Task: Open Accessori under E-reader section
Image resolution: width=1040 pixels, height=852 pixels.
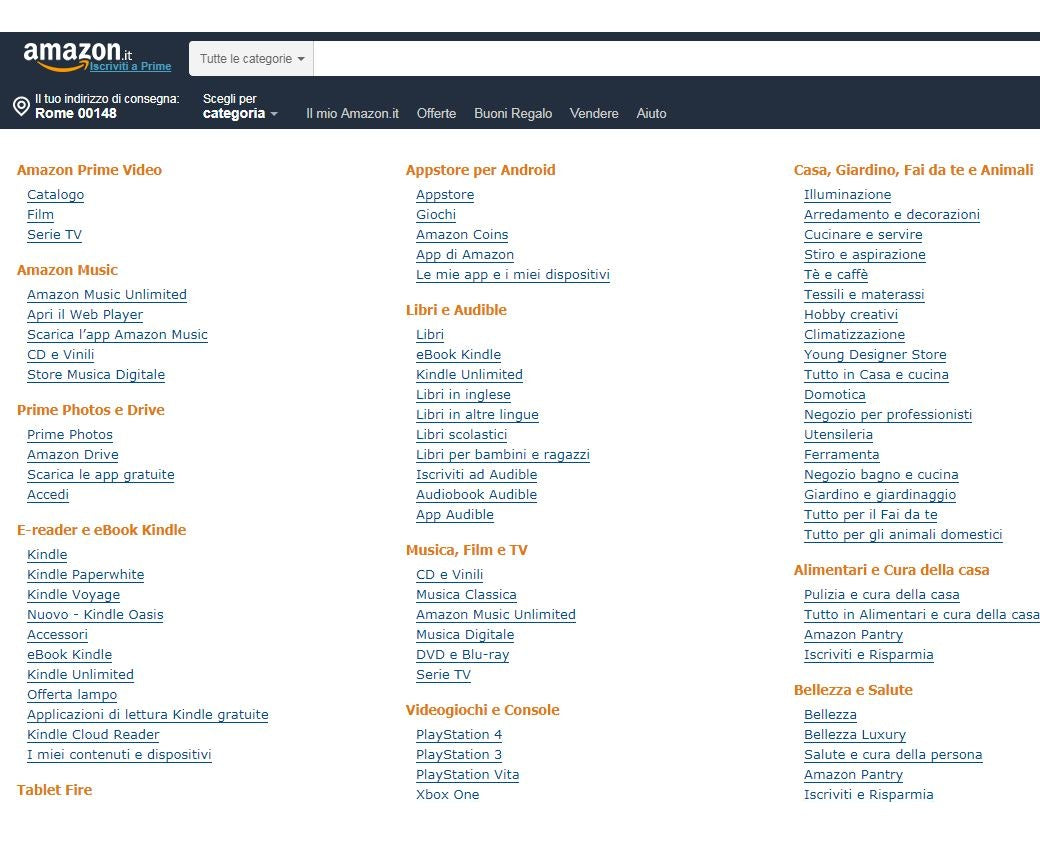Action: [x=57, y=635]
